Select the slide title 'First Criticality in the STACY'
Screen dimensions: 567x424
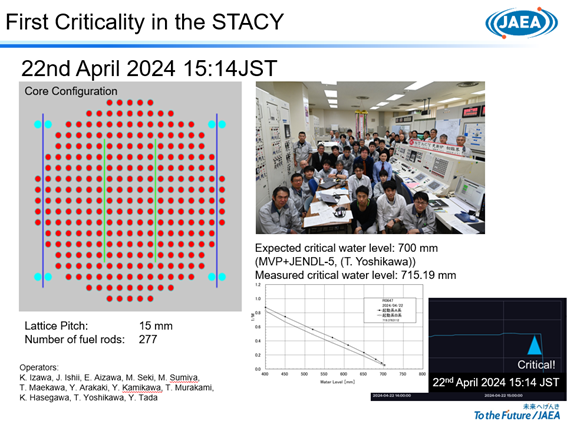tap(145, 22)
